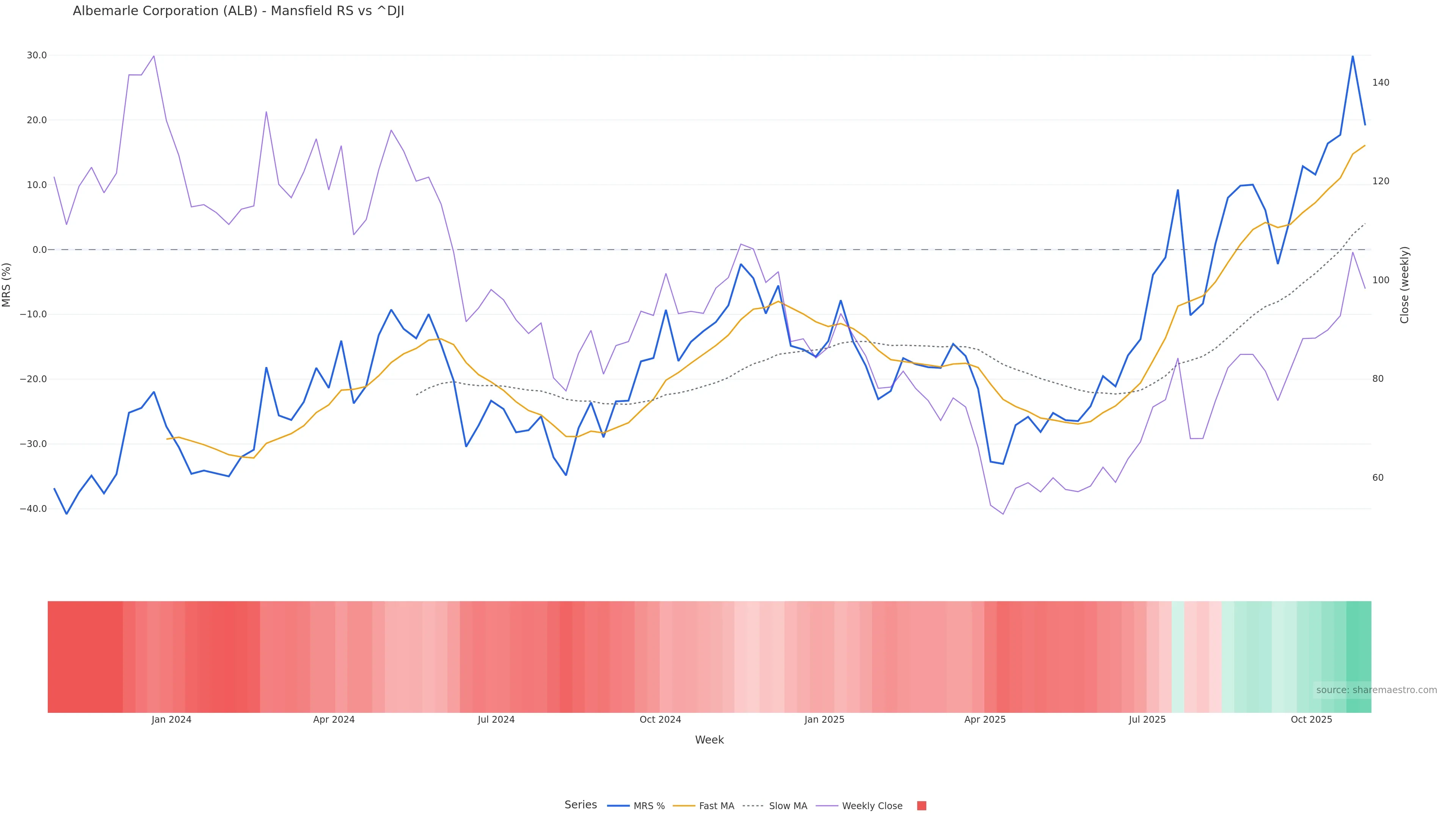
Task: Click the 30.0 tick on MRS axis
Action: (37, 55)
